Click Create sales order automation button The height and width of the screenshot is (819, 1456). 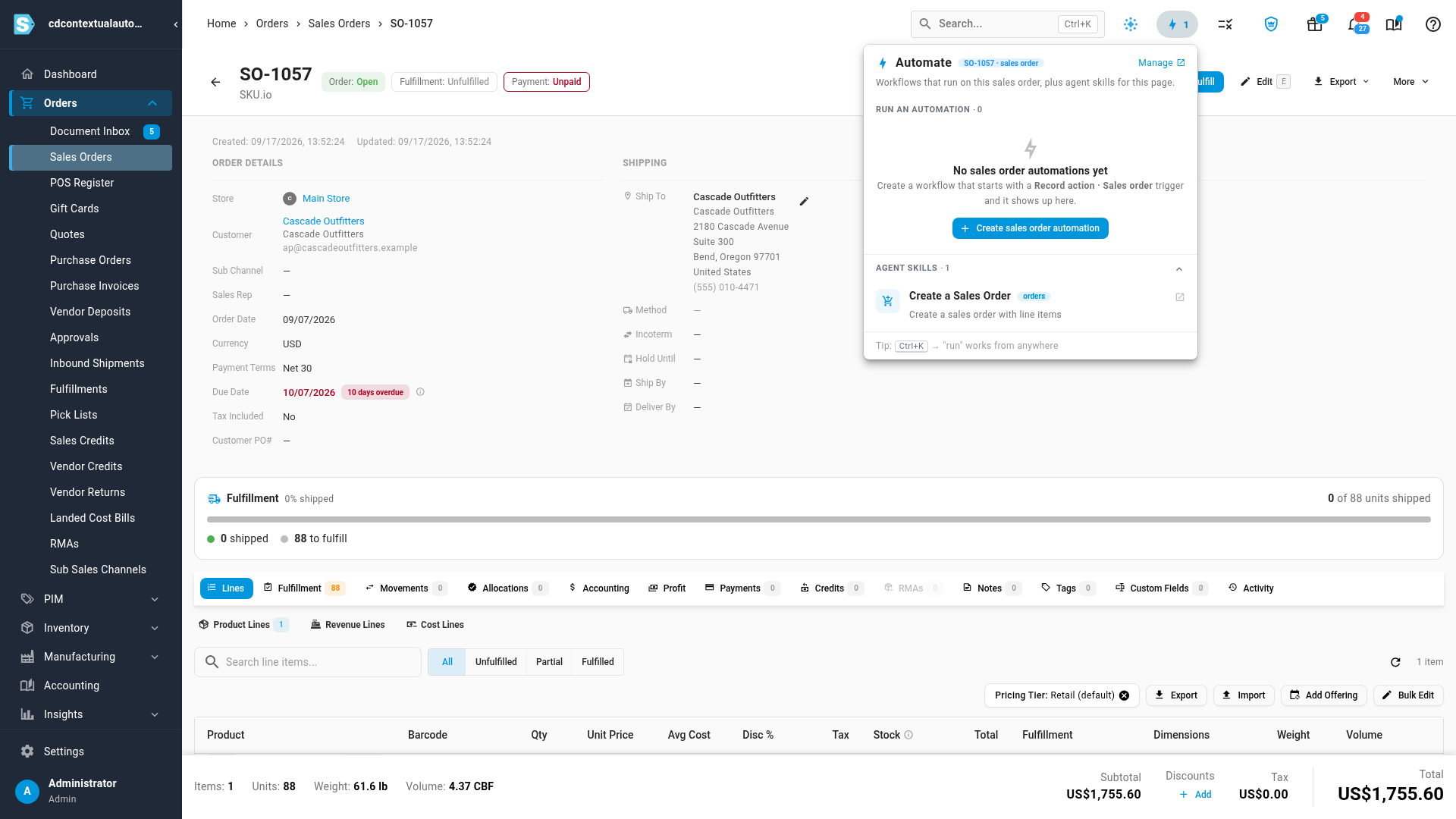(1031, 228)
